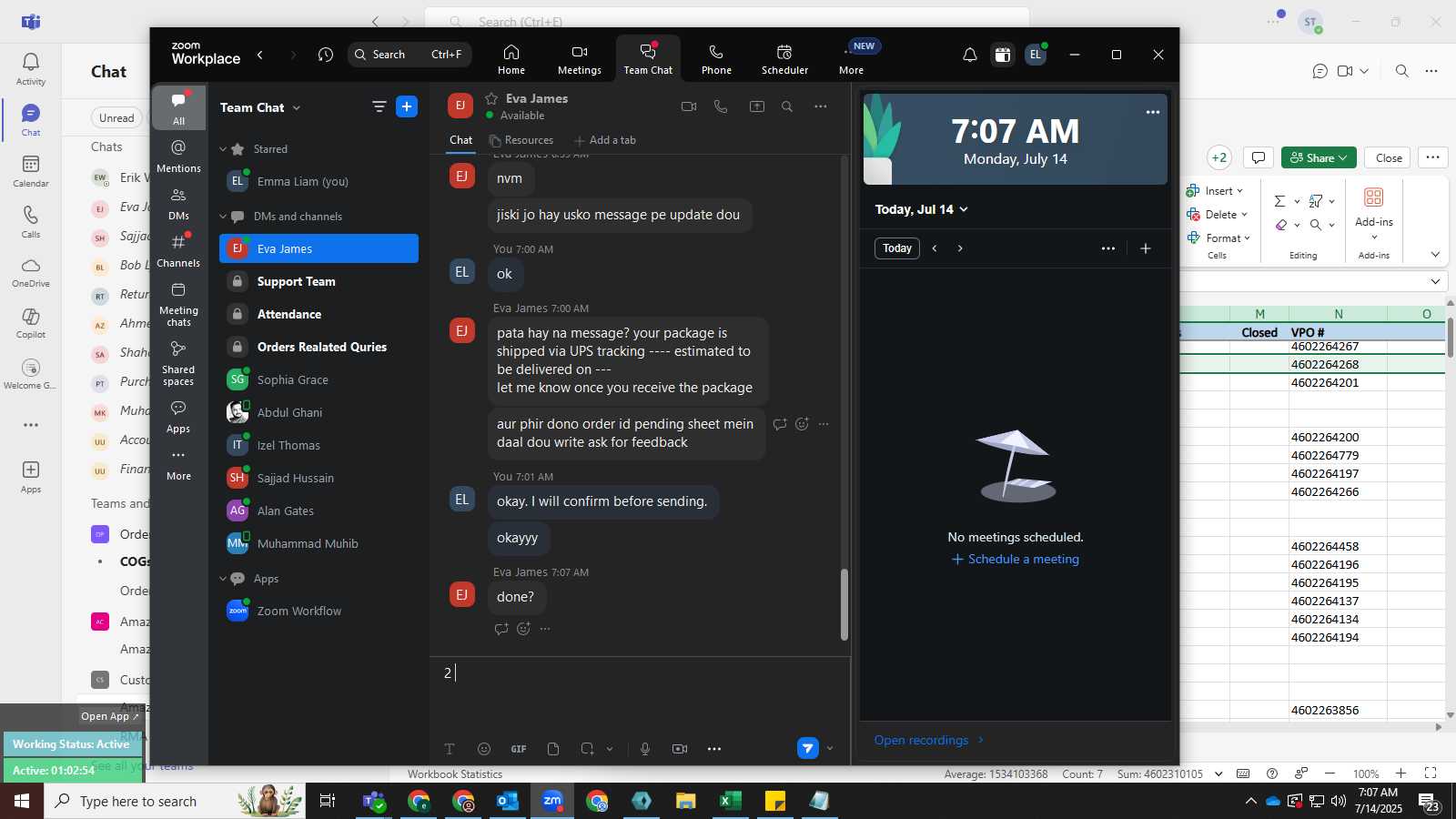Collapse the Starred section

[x=223, y=149]
